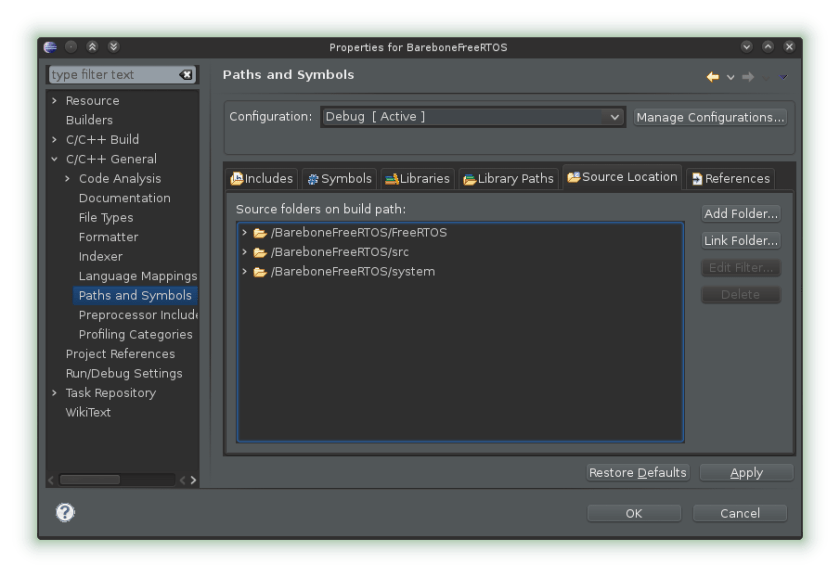The image size is (840, 577).
Task: Clear filter text with the erase icon
Action: click(186, 75)
